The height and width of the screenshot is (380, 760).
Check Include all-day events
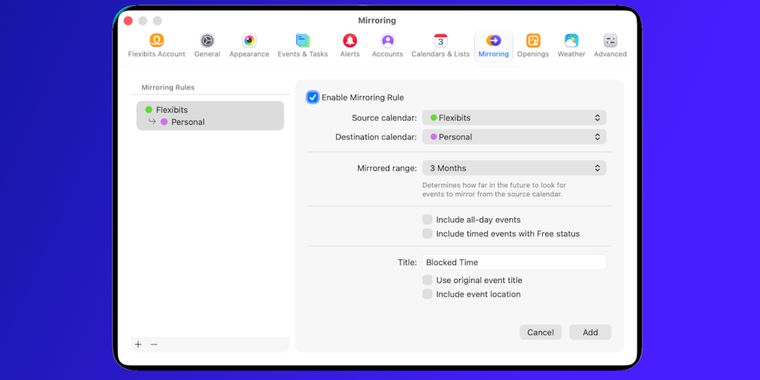(427, 220)
